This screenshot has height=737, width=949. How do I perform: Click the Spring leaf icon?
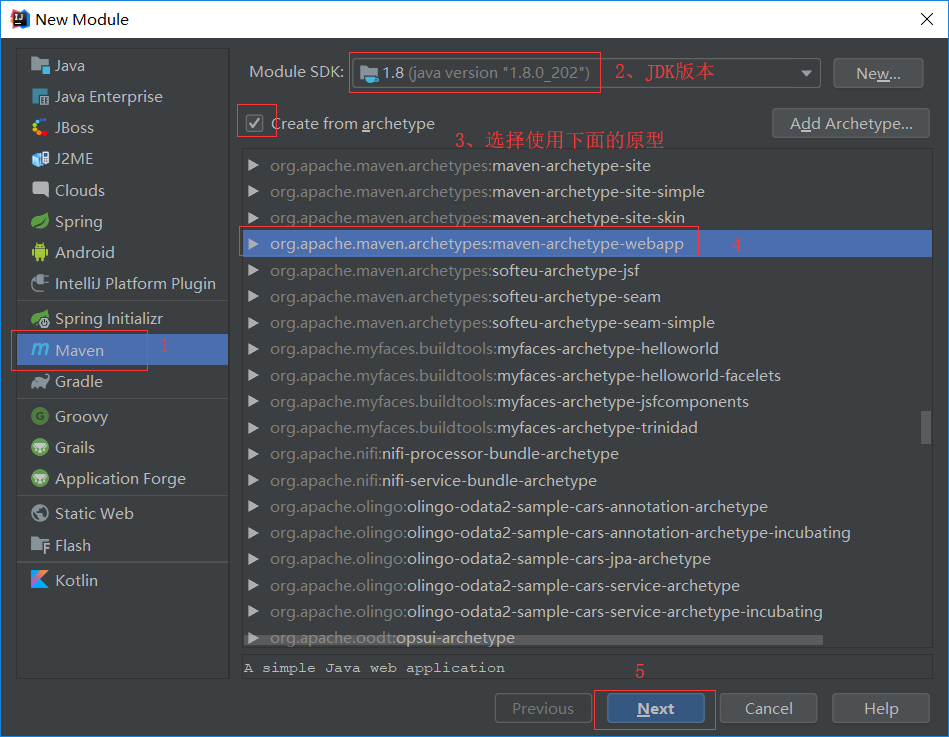point(40,221)
